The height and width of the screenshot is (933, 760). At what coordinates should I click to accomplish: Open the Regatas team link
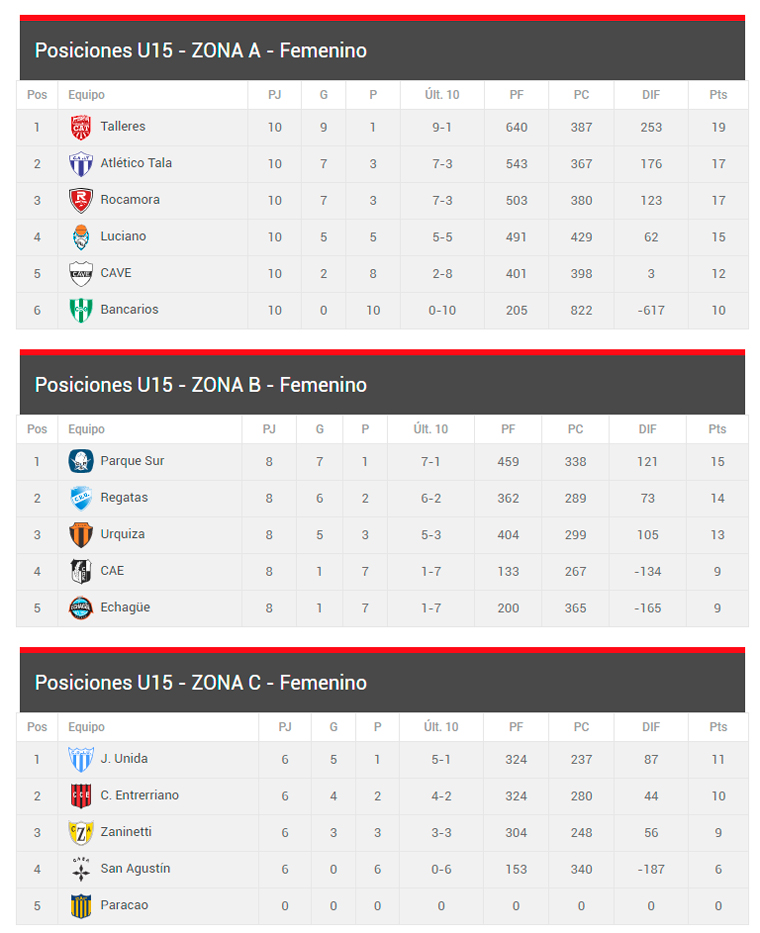[x=124, y=498]
